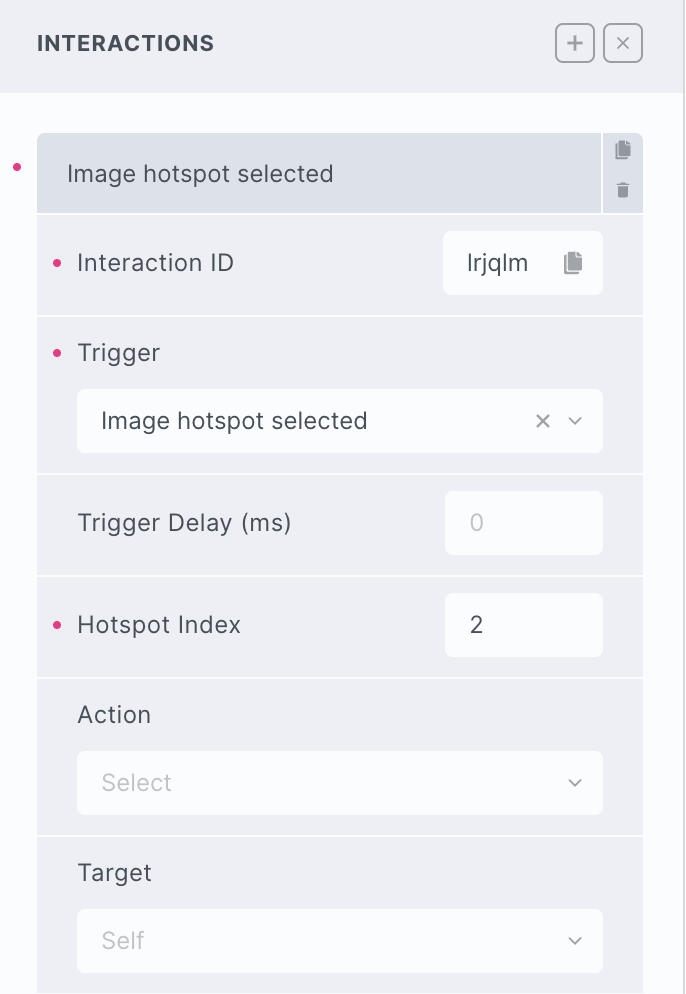
Task: Open the Target dropdown showing Self
Action: point(340,941)
